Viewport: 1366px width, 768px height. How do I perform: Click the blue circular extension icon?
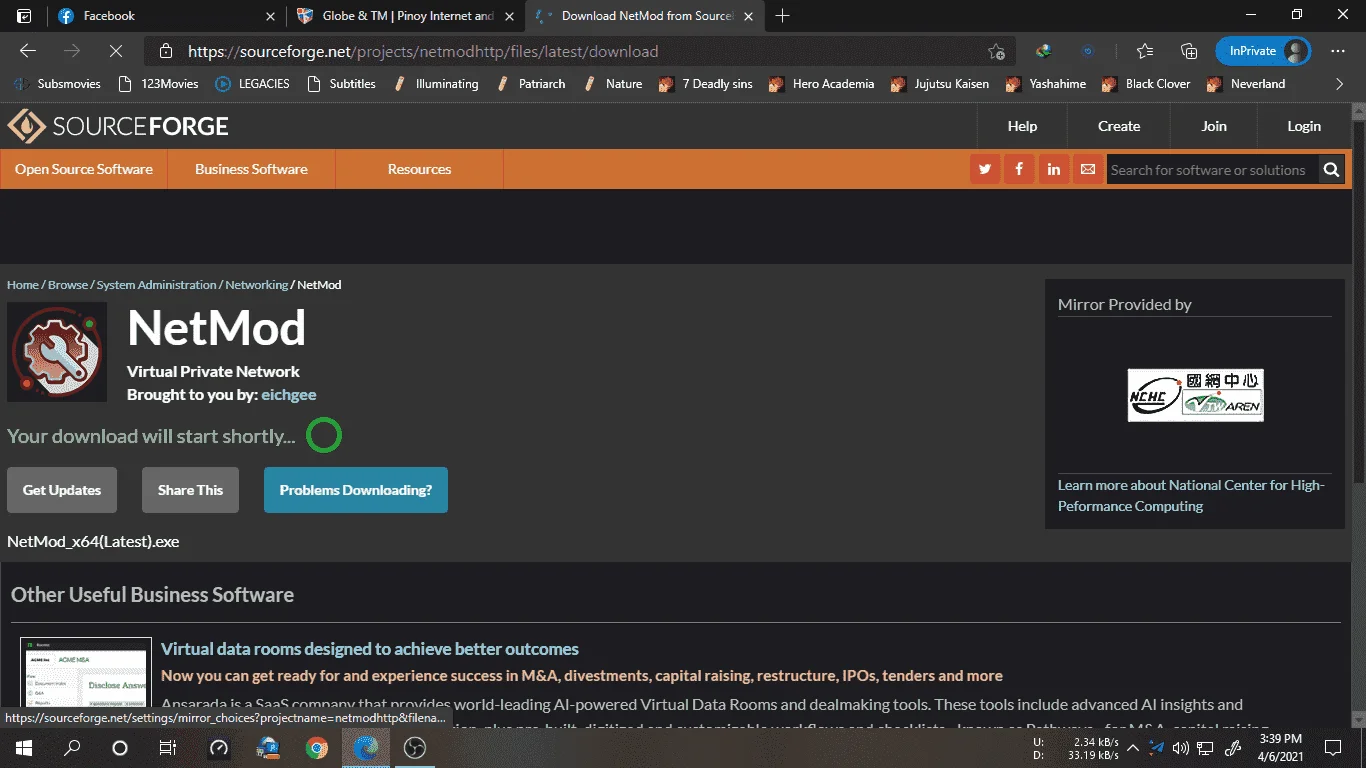click(1088, 51)
